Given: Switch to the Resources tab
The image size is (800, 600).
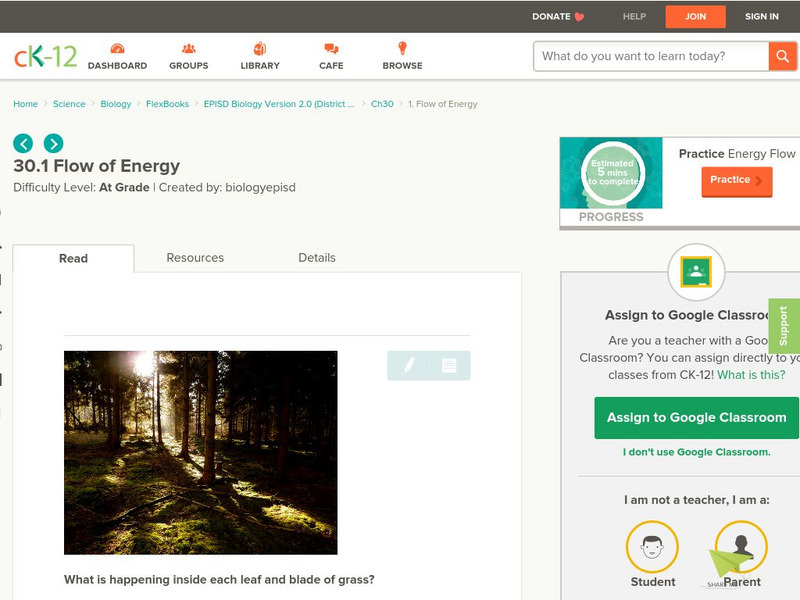Looking at the screenshot, I should pos(195,258).
